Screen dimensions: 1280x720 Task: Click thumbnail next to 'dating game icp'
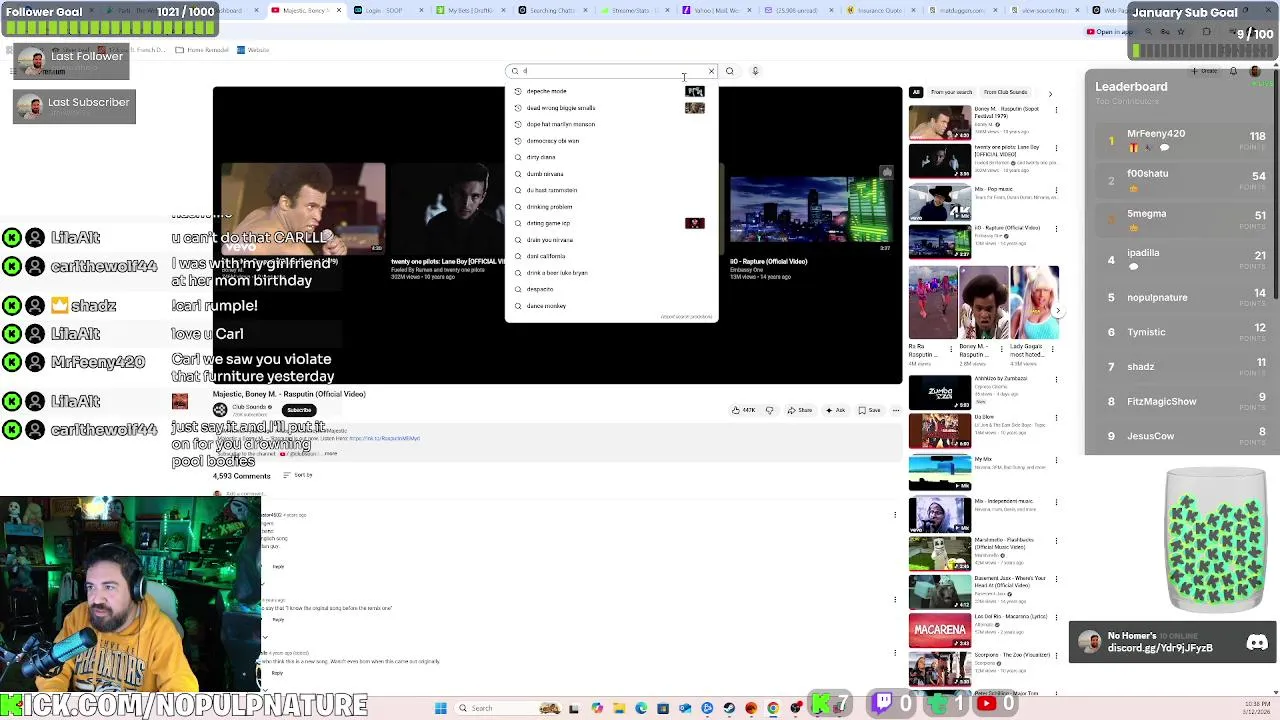coord(695,223)
